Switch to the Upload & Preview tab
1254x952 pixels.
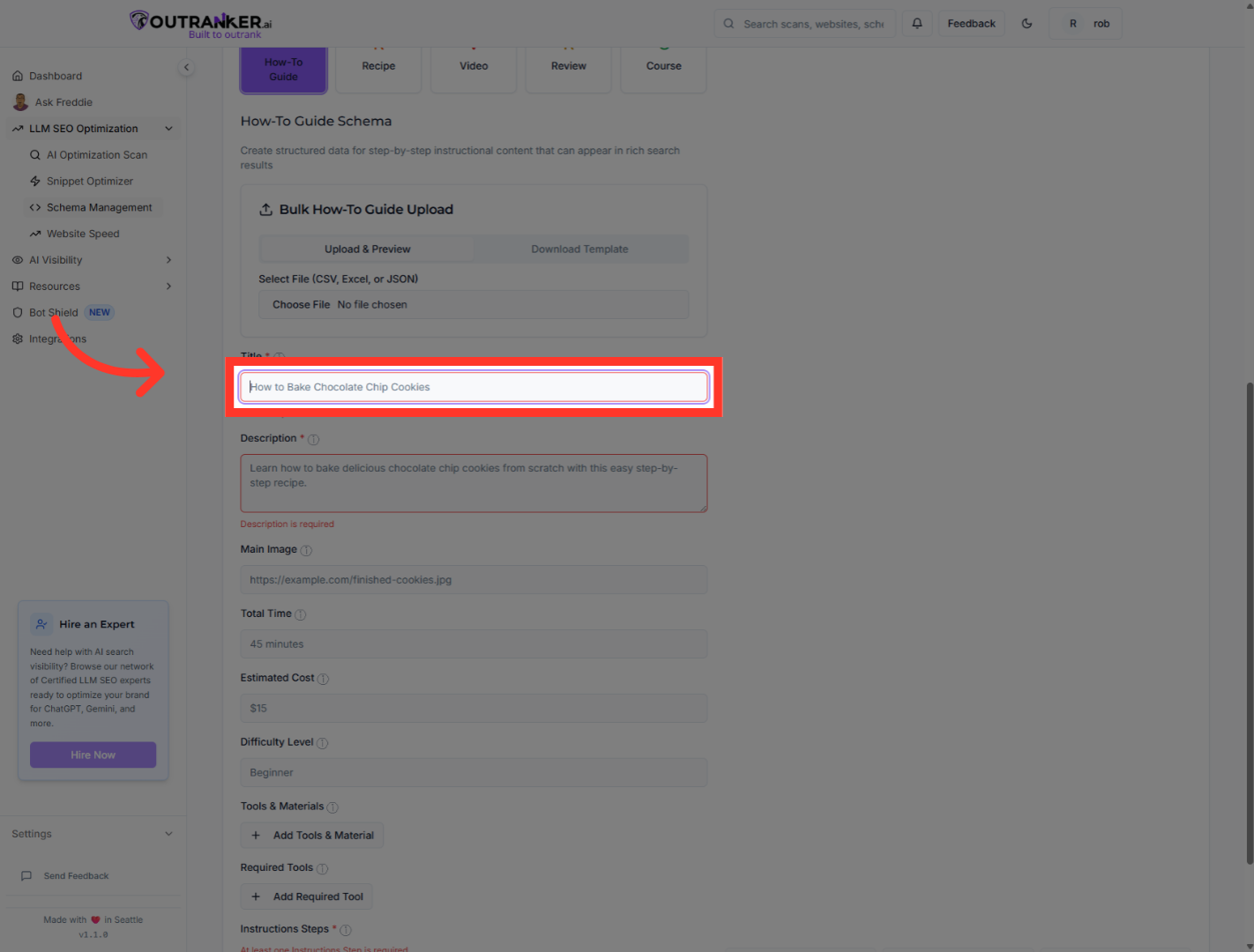tap(368, 249)
